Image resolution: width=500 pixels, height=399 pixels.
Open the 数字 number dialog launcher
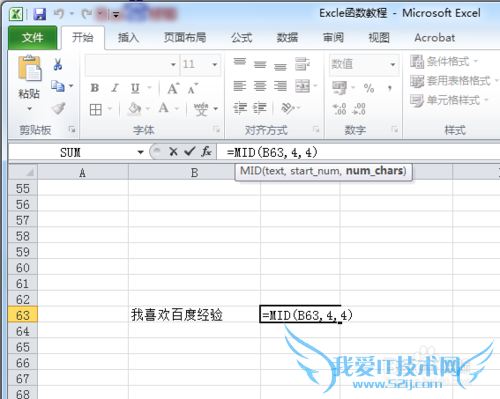[x=394, y=129]
